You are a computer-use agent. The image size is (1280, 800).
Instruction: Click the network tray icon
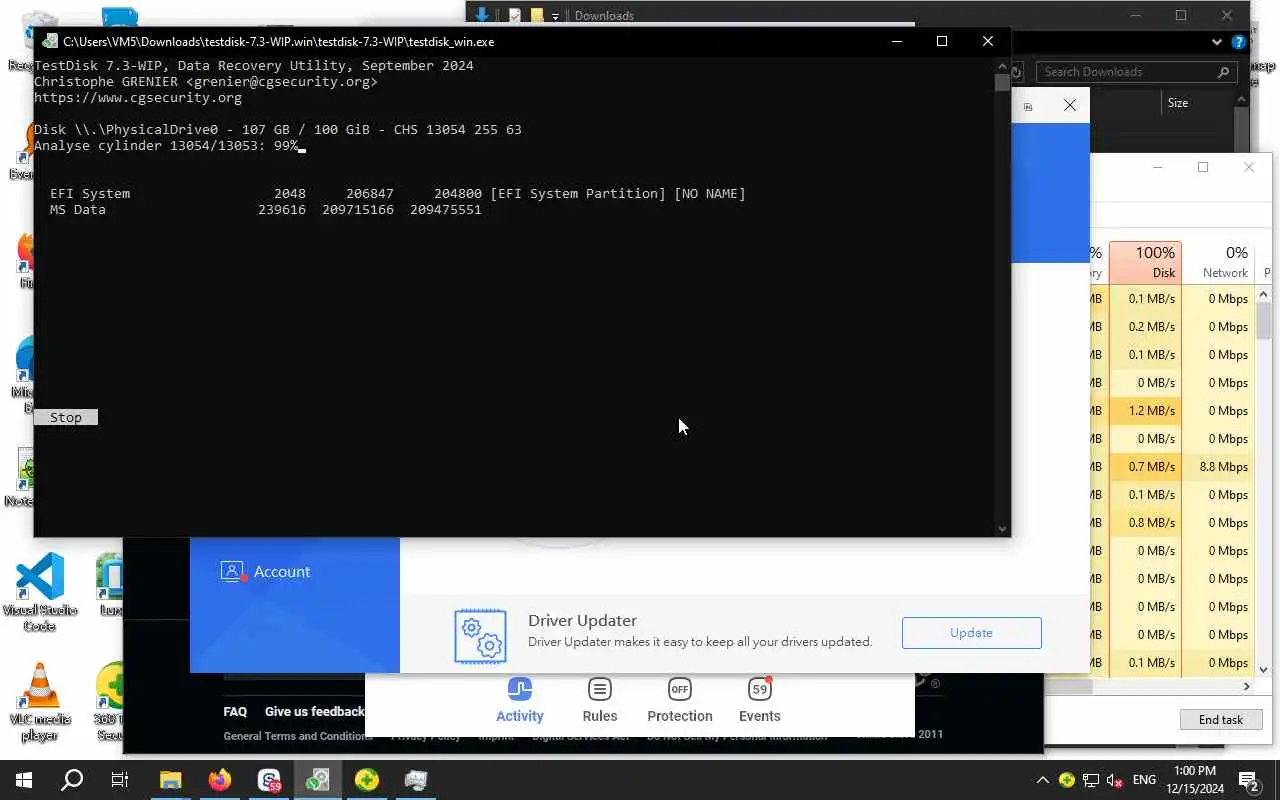point(1091,780)
